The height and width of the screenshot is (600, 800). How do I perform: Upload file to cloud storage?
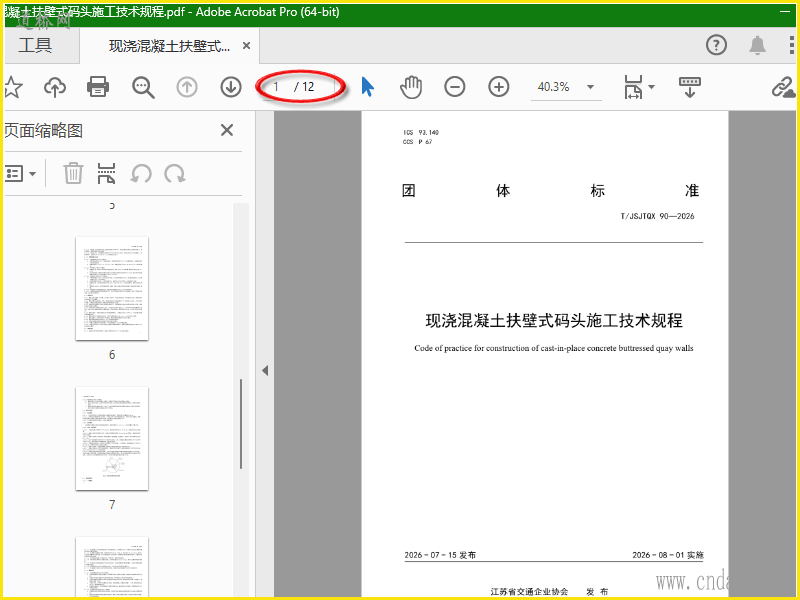pos(55,87)
